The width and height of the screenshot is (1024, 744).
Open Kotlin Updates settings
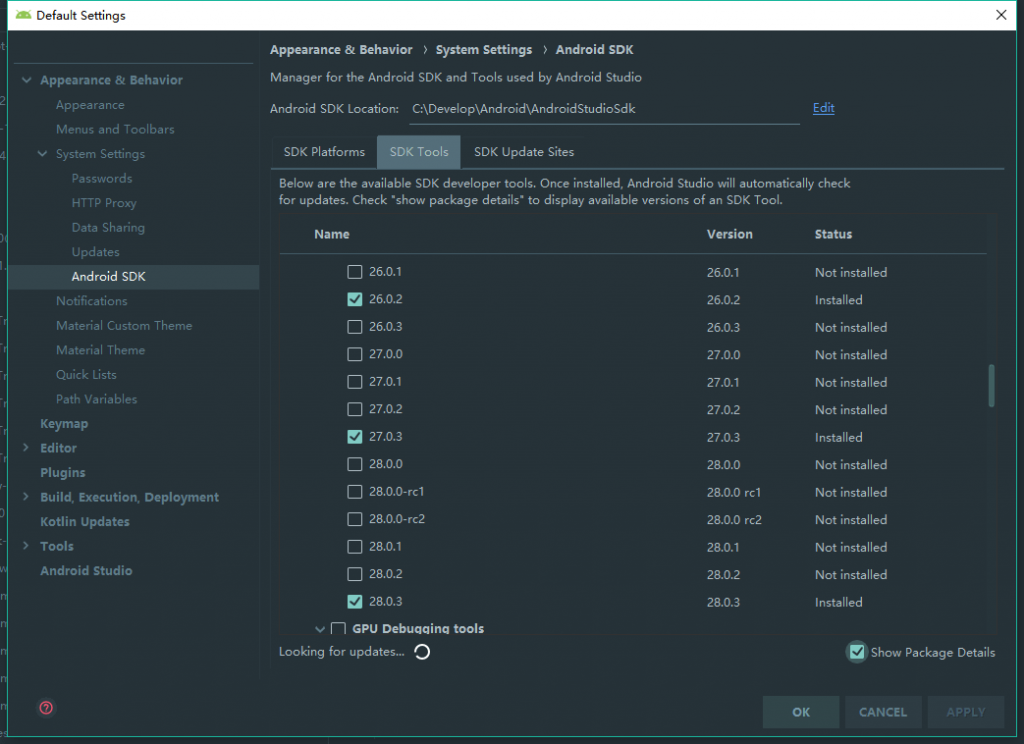tap(85, 521)
